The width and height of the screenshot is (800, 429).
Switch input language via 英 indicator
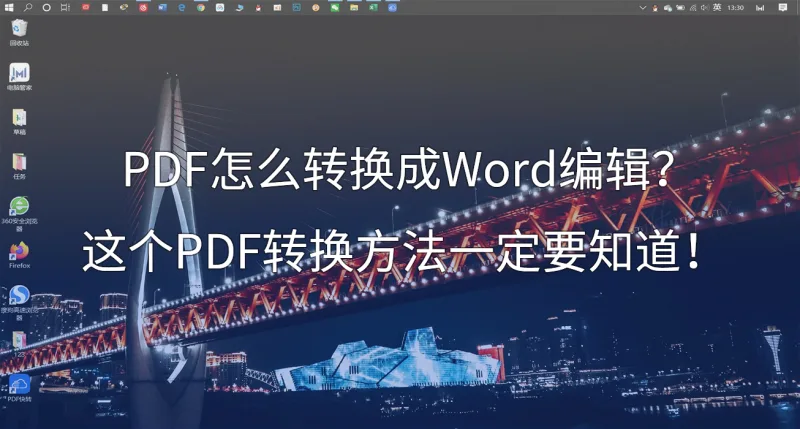coord(717,7)
